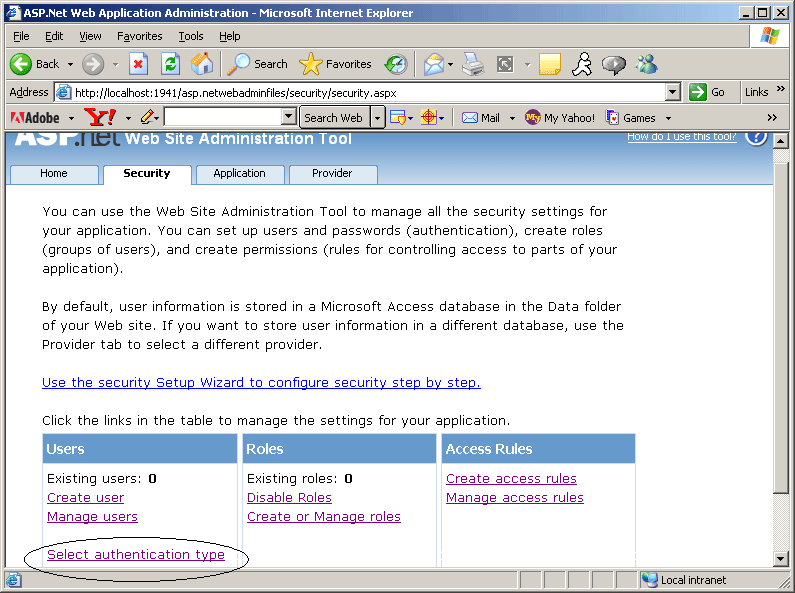Switch to the Provider tab
795x593 pixels.
[x=332, y=174]
